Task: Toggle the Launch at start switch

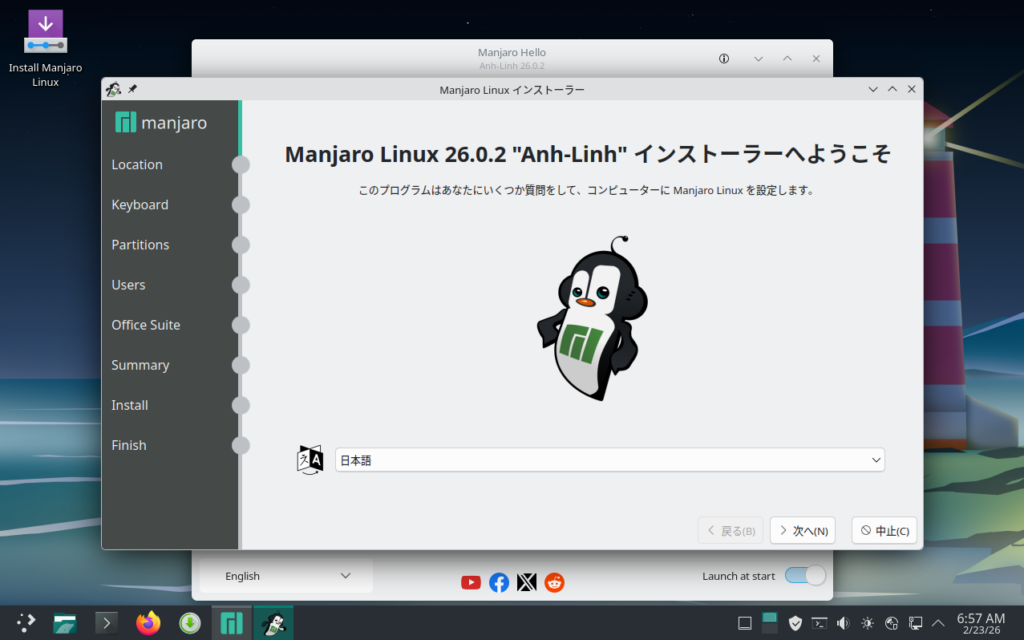Action: pyautogui.click(x=805, y=575)
